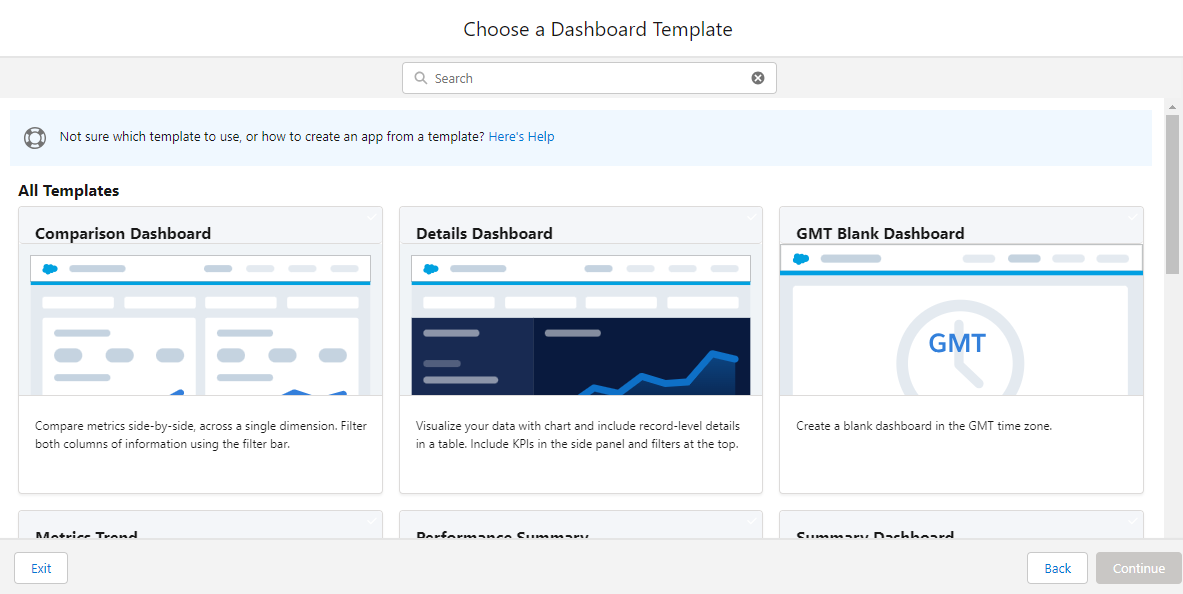Viewport: 1183px width, 594px height.
Task: Clear the search field using the X icon
Action: click(757, 77)
